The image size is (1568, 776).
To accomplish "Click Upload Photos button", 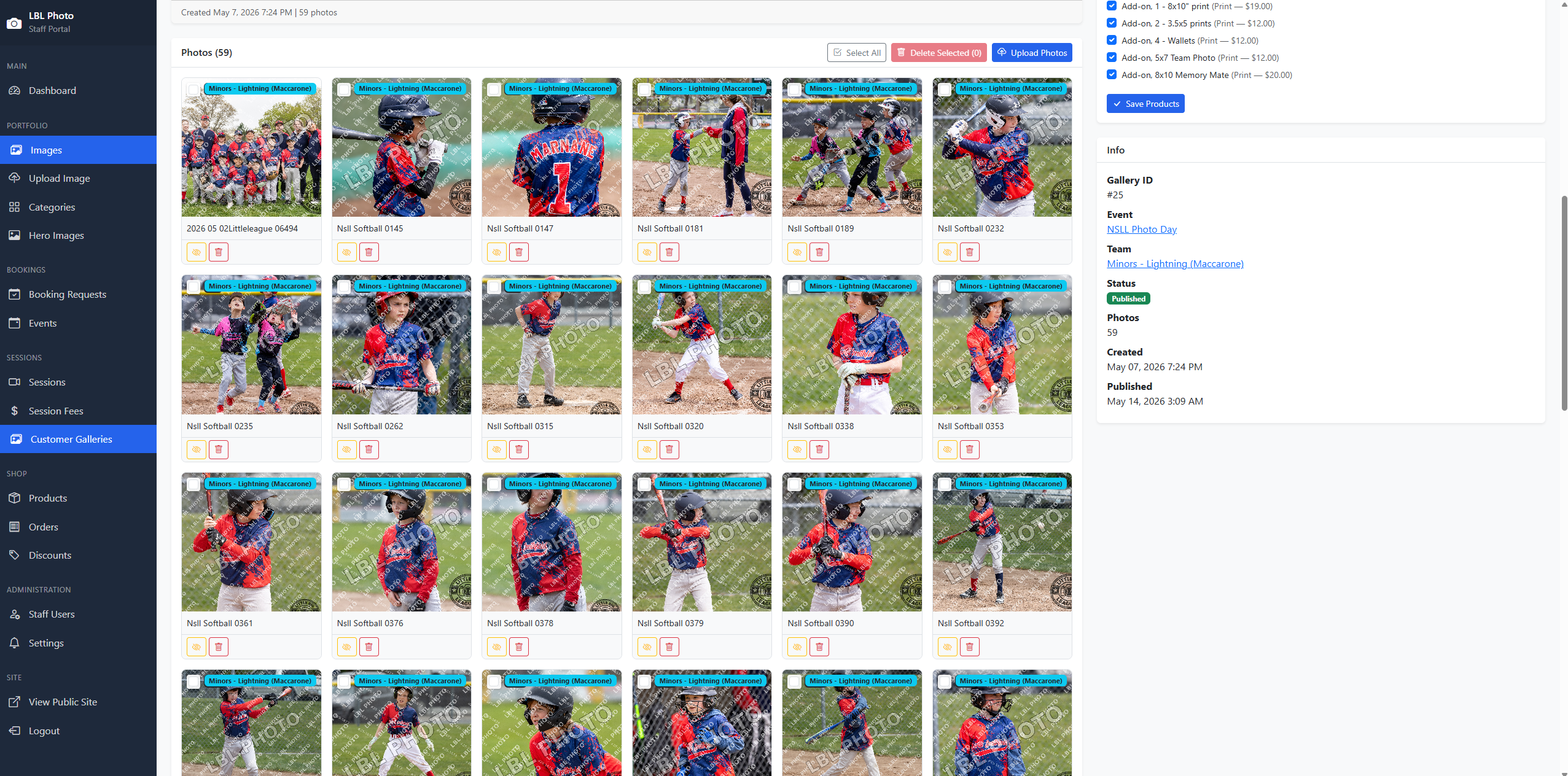I will point(1032,53).
